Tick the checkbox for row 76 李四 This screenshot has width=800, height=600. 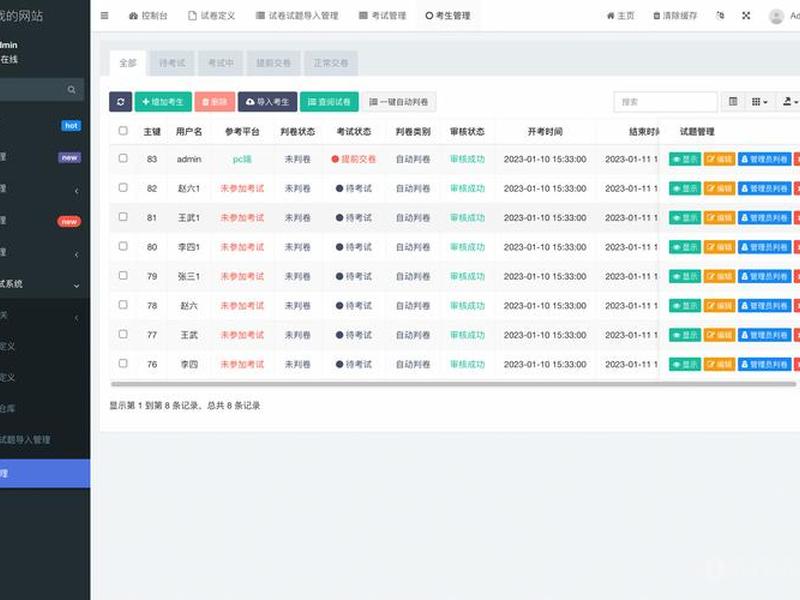click(x=123, y=364)
